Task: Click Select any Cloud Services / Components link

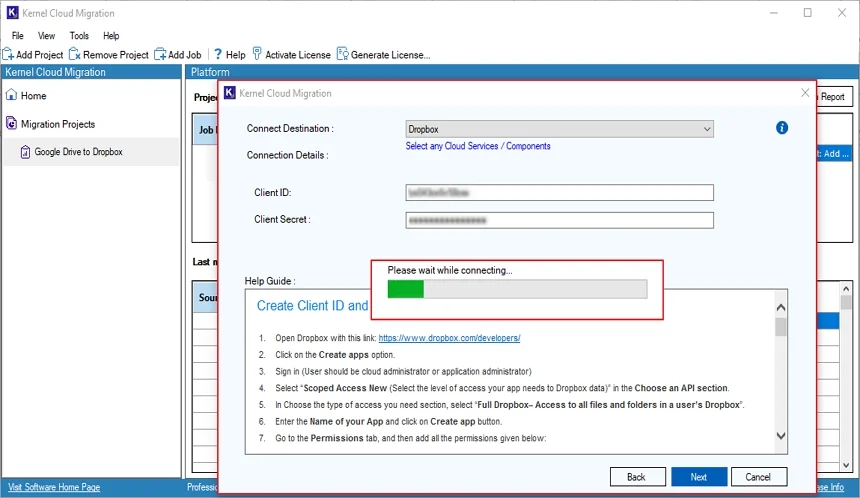Action: [x=478, y=146]
